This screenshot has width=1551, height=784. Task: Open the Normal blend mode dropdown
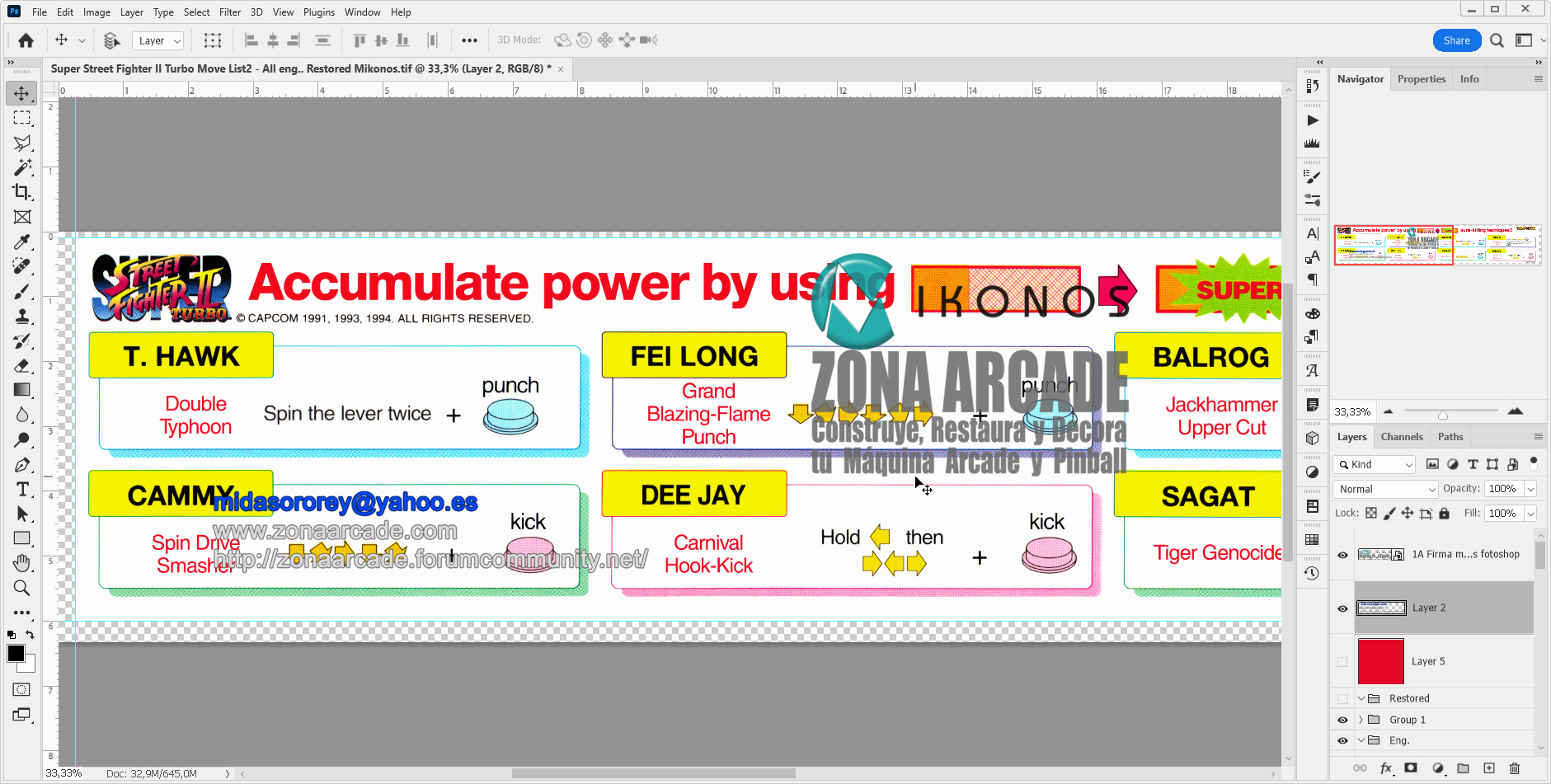(x=1385, y=489)
